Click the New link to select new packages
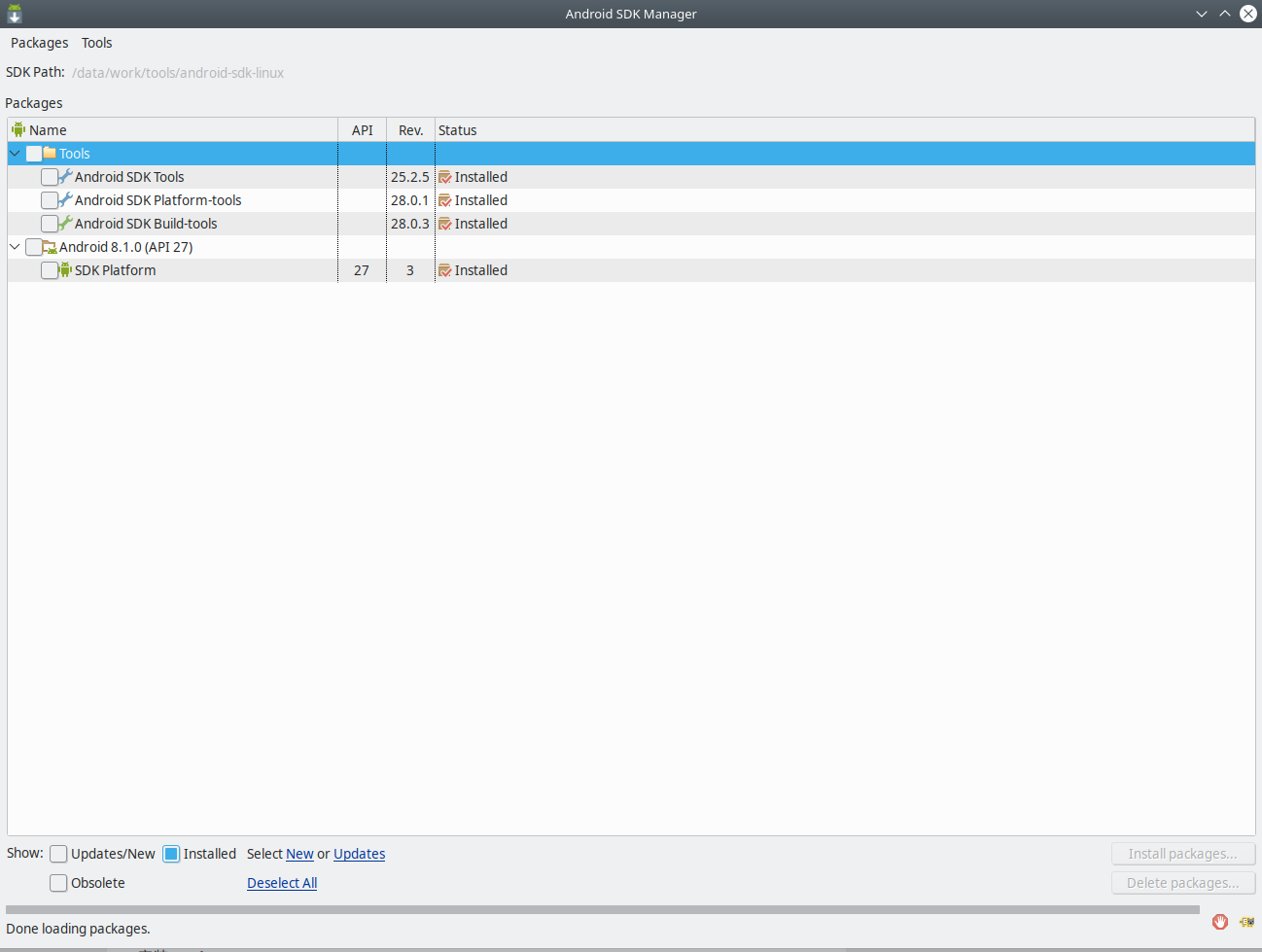This screenshot has height=952, width=1262. tap(299, 854)
